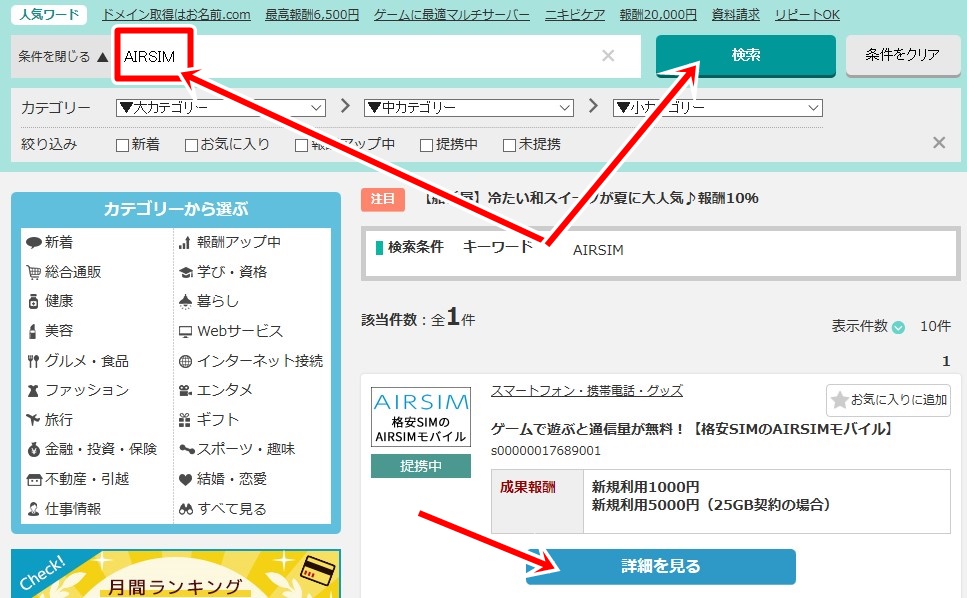Open the スマートフォン・携帯電話・グッズ category link
This screenshot has height=598, width=967.
(586, 391)
